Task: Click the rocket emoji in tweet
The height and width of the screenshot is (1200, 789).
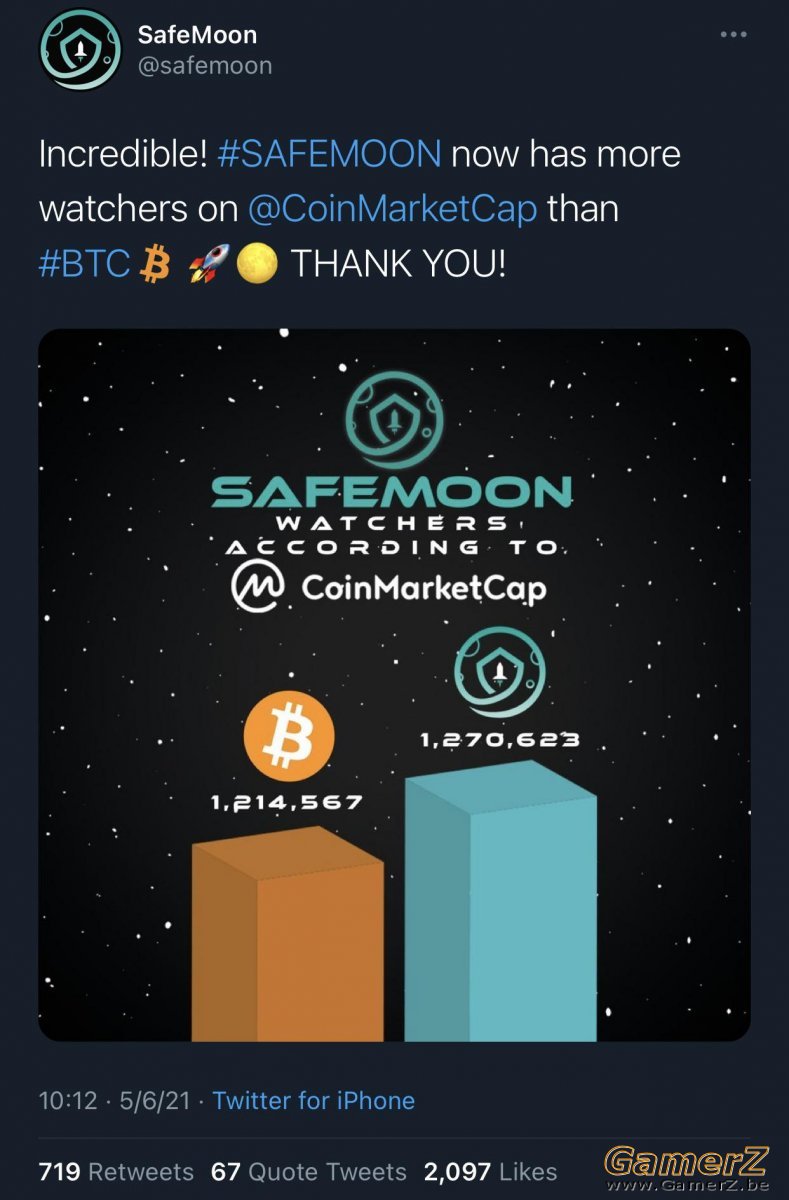Action: click(x=209, y=263)
